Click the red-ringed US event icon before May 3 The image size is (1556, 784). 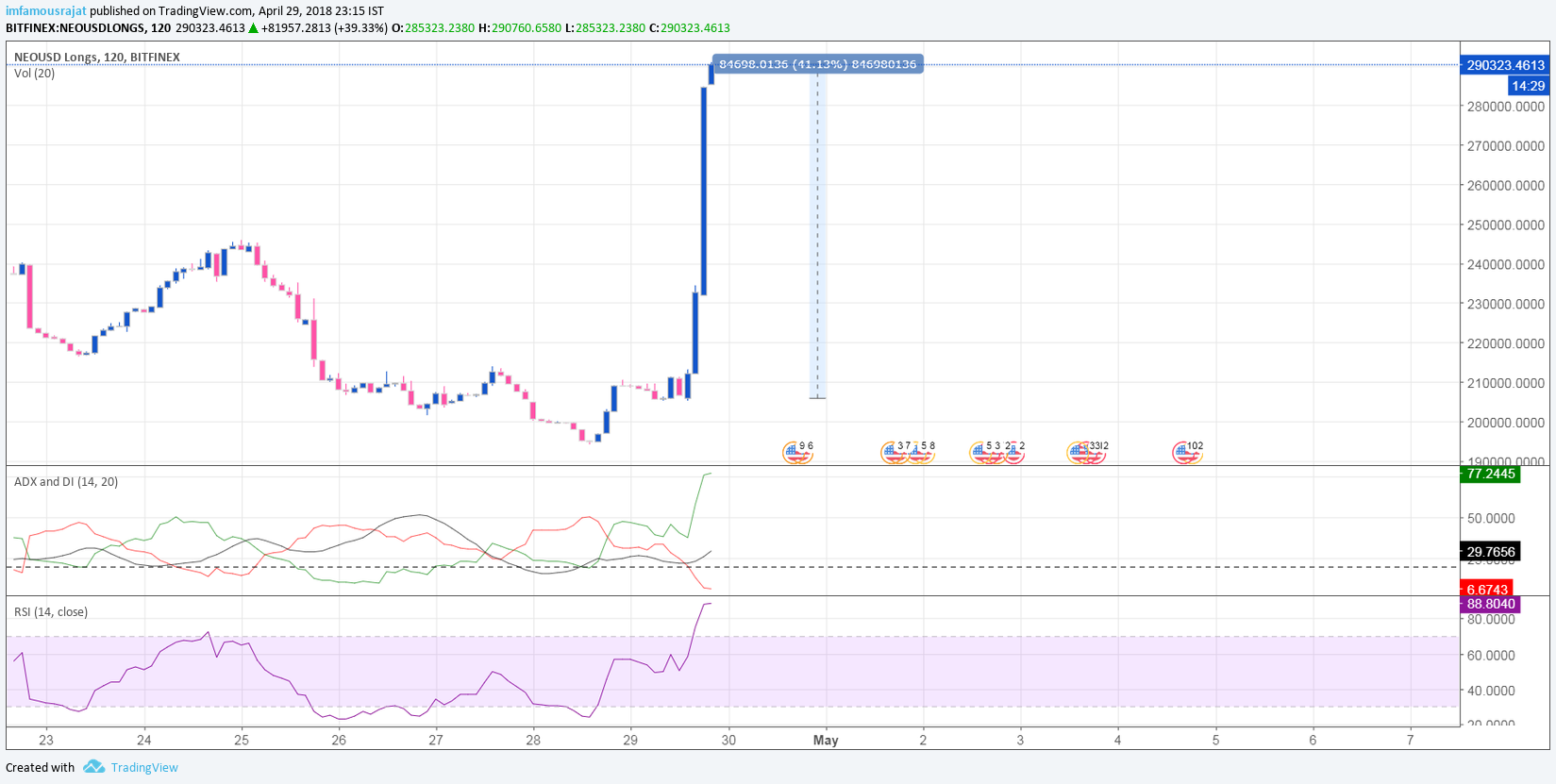pyautogui.click(x=1013, y=453)
